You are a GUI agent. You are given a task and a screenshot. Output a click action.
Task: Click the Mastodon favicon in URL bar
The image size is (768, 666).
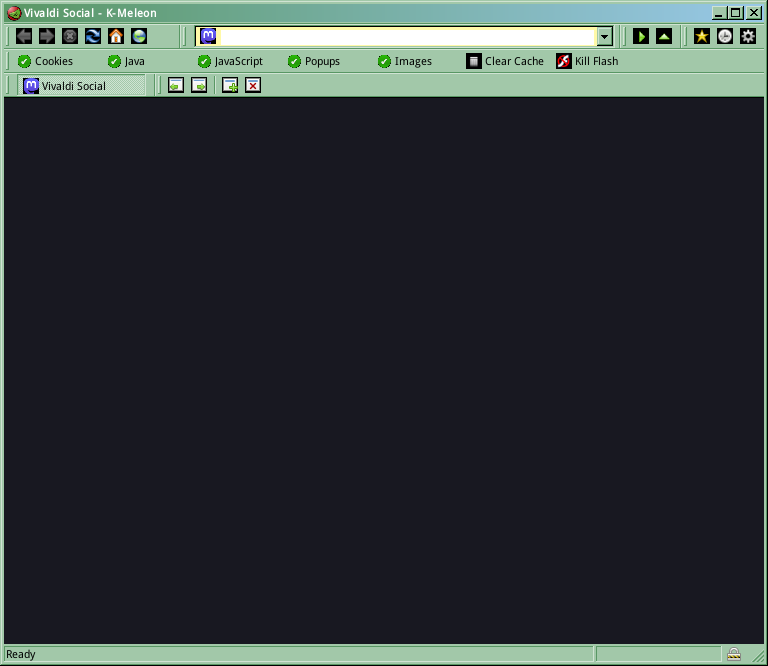(208, 36)
